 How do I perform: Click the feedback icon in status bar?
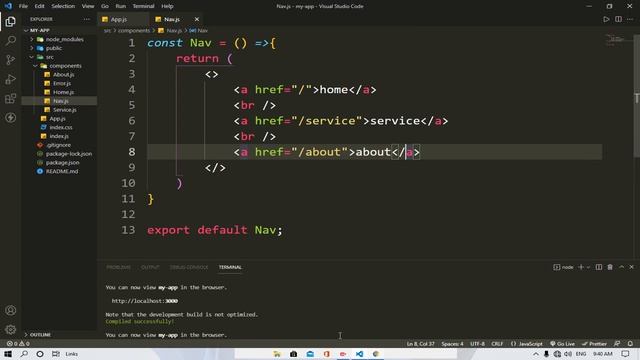tap(617, 344)
